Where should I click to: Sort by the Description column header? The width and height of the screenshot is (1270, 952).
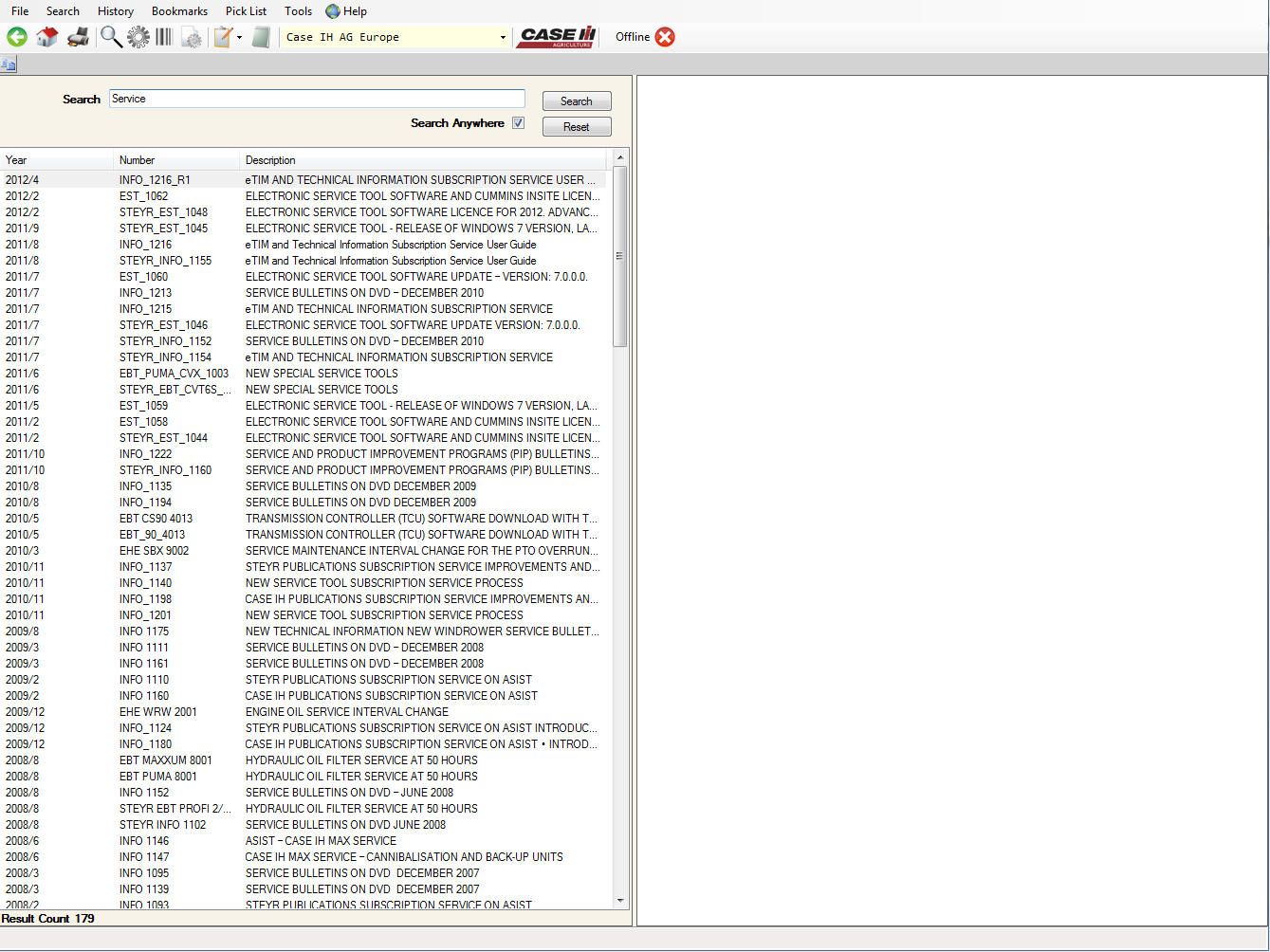pos(423,160)
